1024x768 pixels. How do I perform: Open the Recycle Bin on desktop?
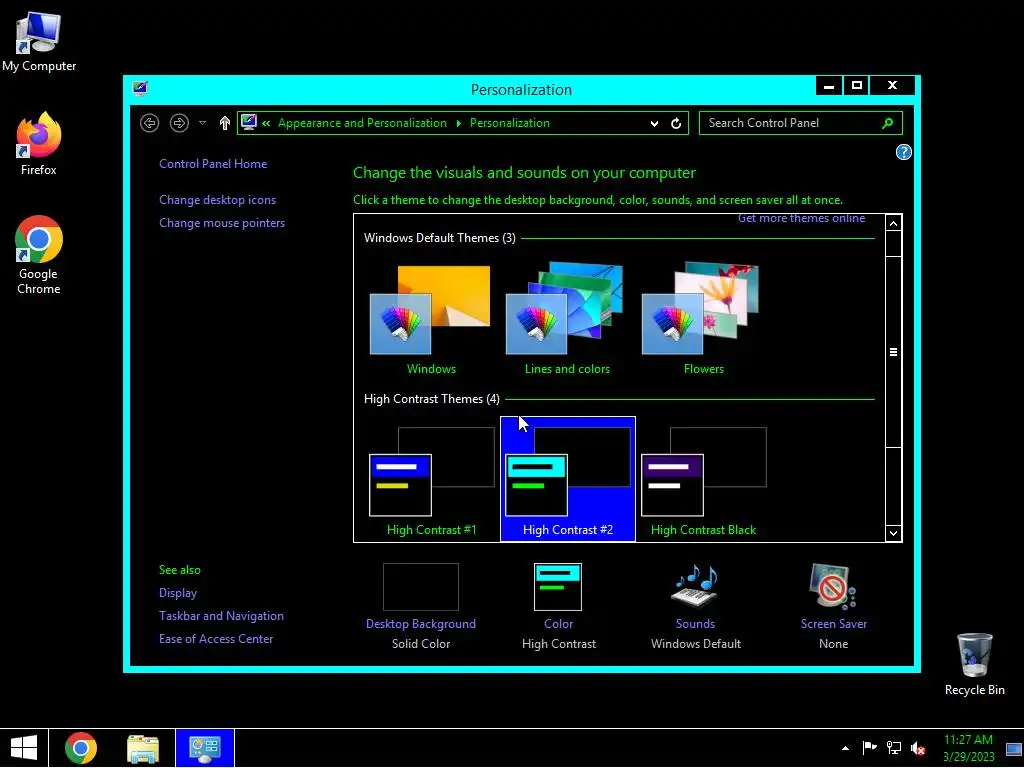tap(974, 664)
